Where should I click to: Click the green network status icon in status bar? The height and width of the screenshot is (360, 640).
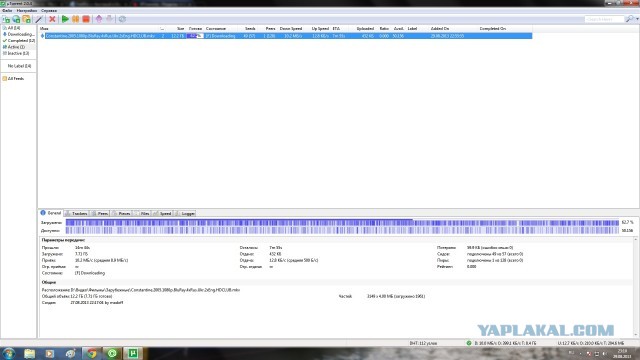pos(469,343)
